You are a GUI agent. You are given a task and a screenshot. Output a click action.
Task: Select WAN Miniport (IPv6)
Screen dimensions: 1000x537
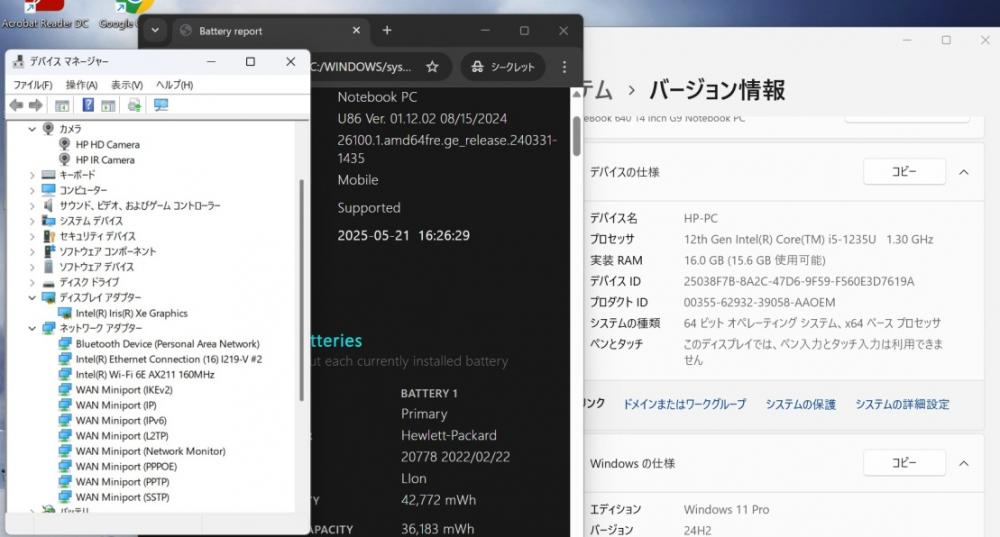121,420
